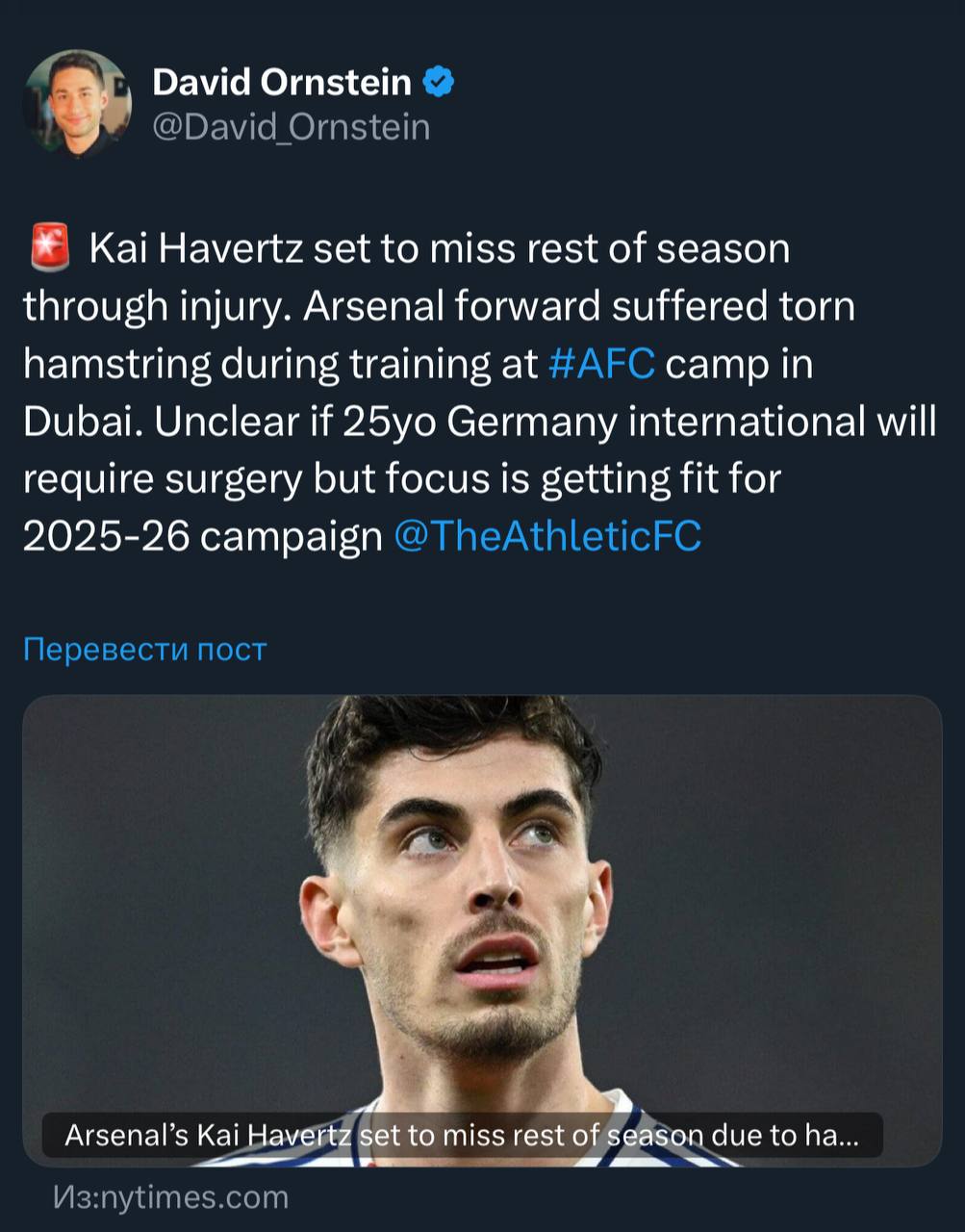Click the Перевести пост translate link

pyautogui.click(x=144, y=650)
